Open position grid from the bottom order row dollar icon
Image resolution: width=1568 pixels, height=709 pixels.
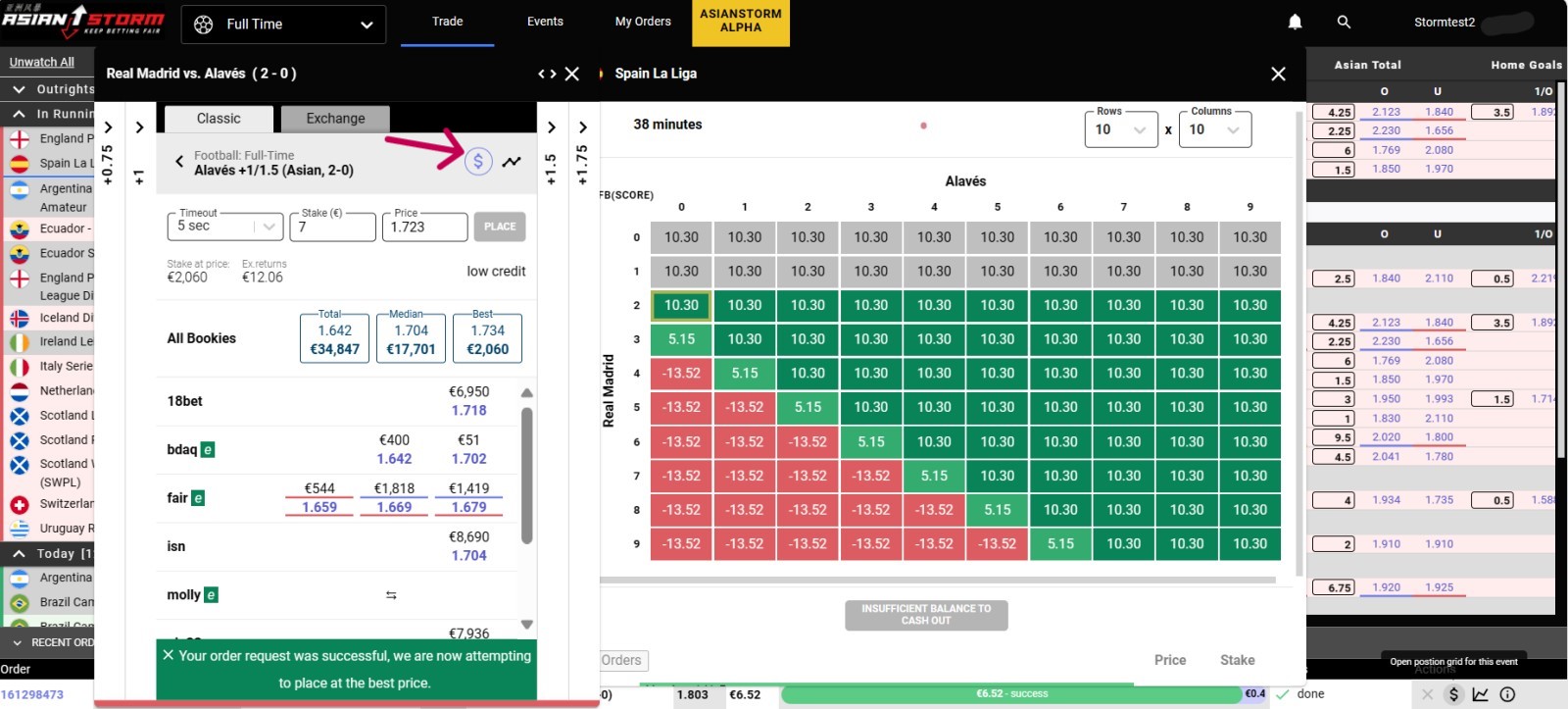point(1453,694)
